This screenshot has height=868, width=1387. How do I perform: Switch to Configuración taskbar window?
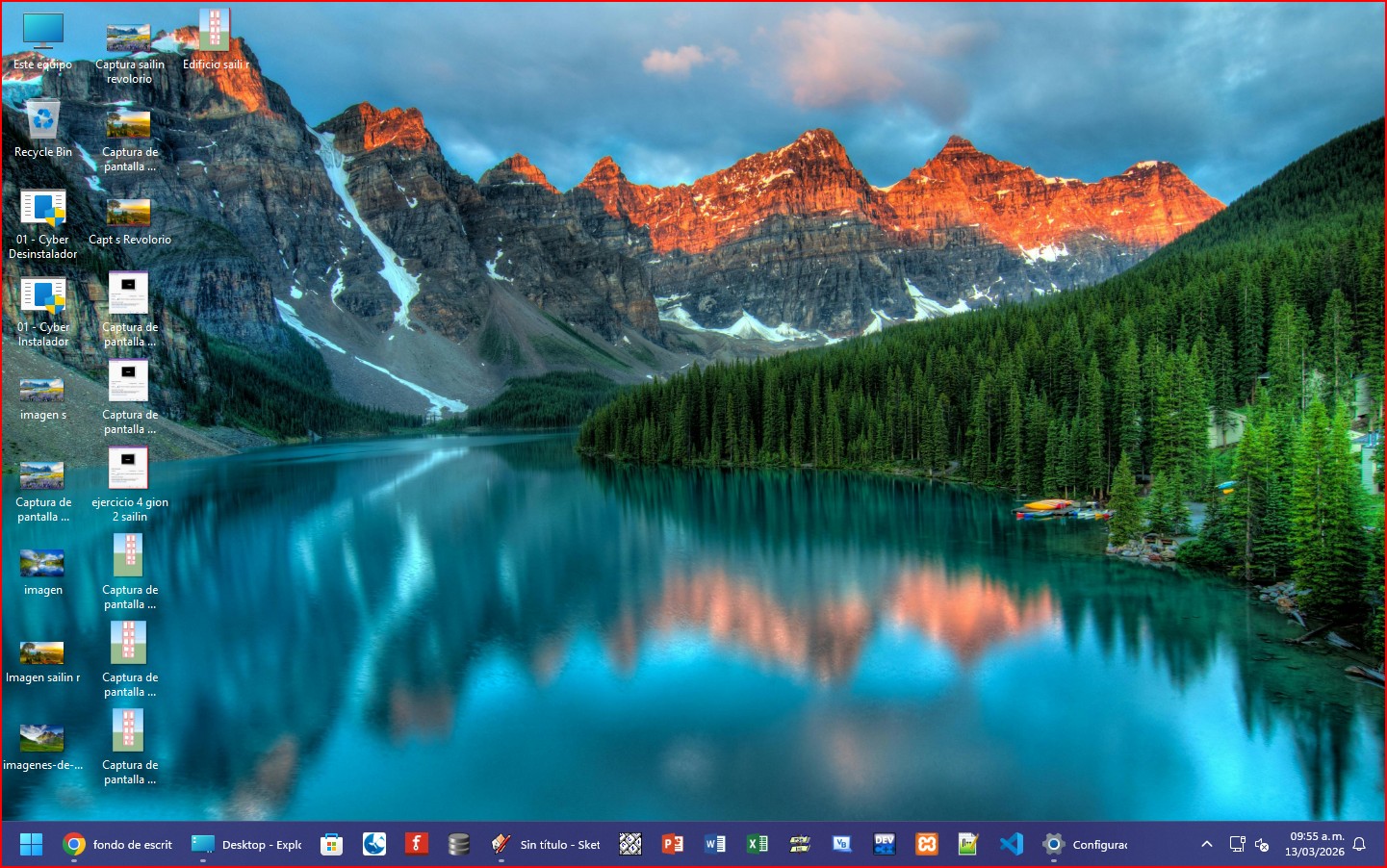click(1086, 844)
